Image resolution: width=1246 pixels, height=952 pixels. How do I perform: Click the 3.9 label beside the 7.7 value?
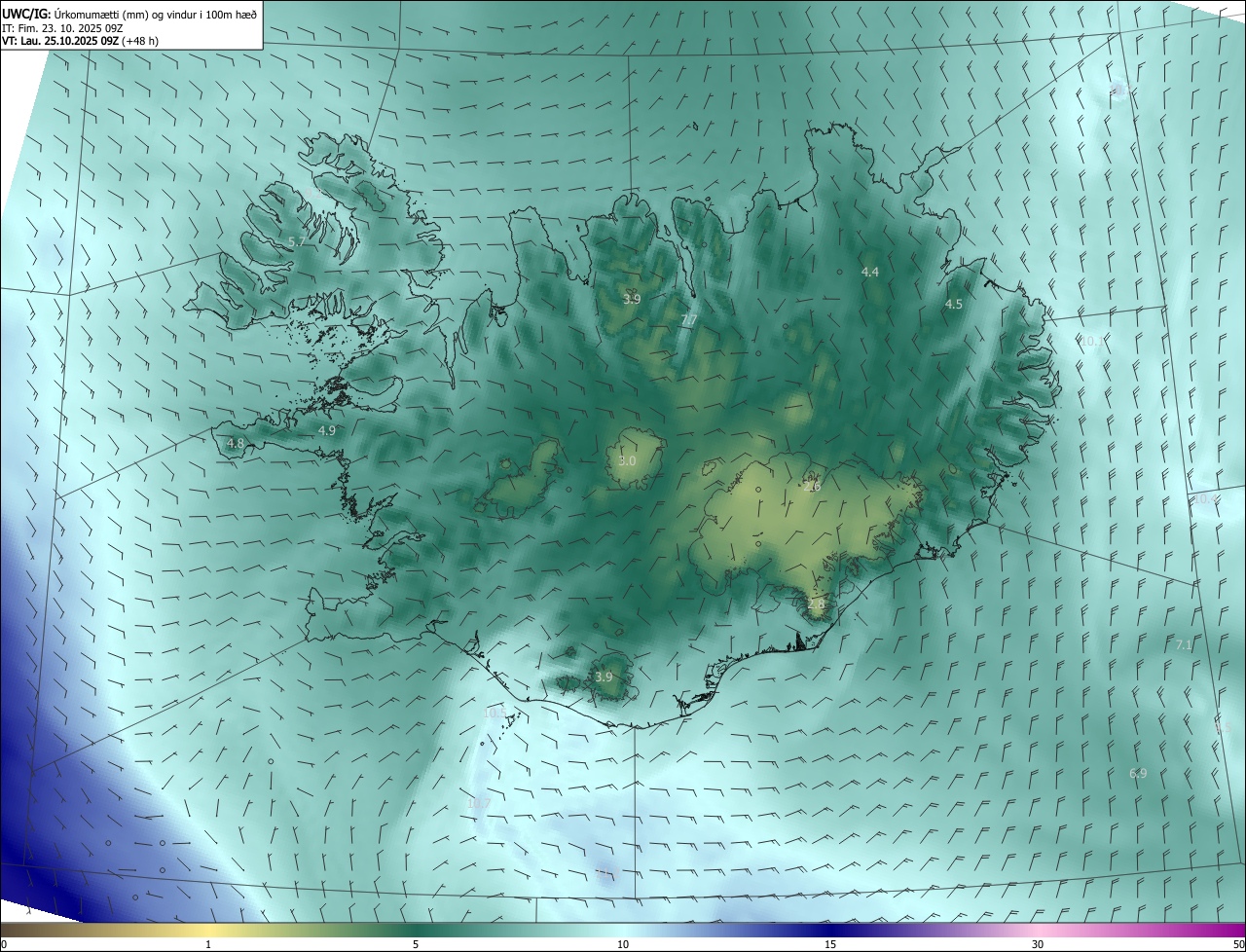click(x=632, y=299)
